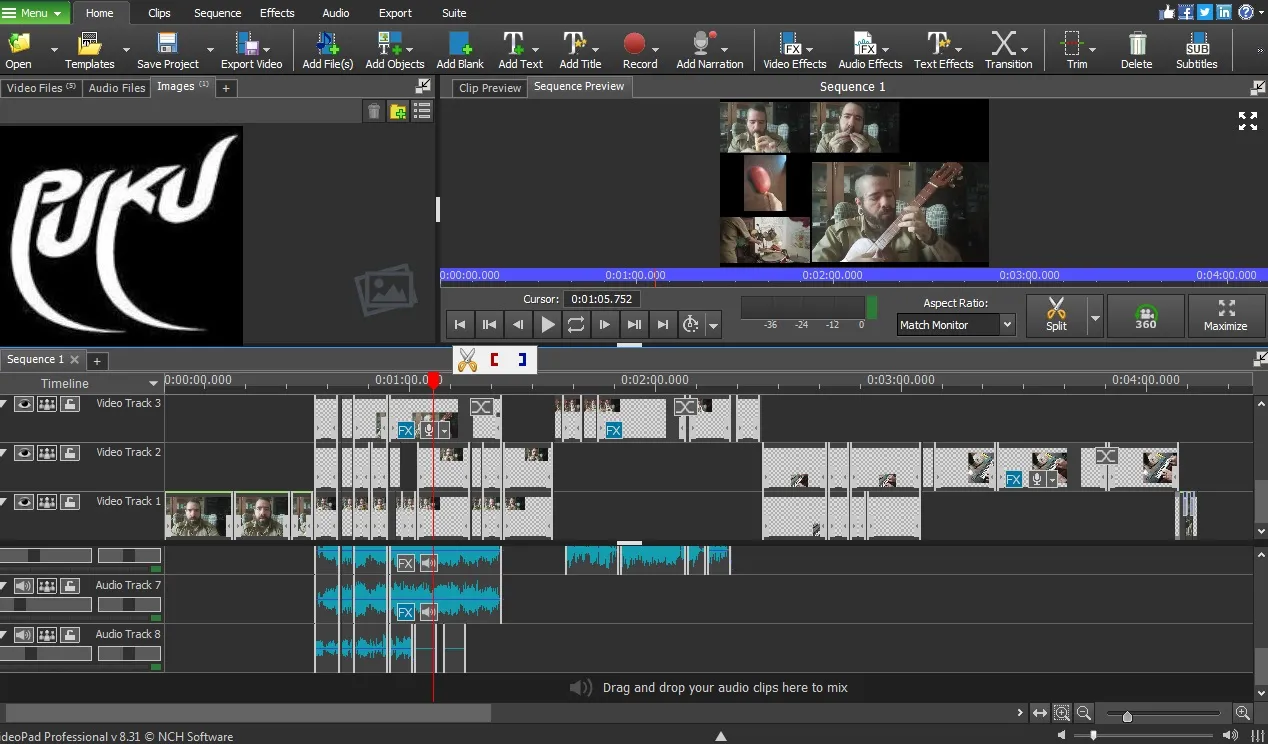Click the fullscreen icon on Sequence Preview

click(1248, 121)
